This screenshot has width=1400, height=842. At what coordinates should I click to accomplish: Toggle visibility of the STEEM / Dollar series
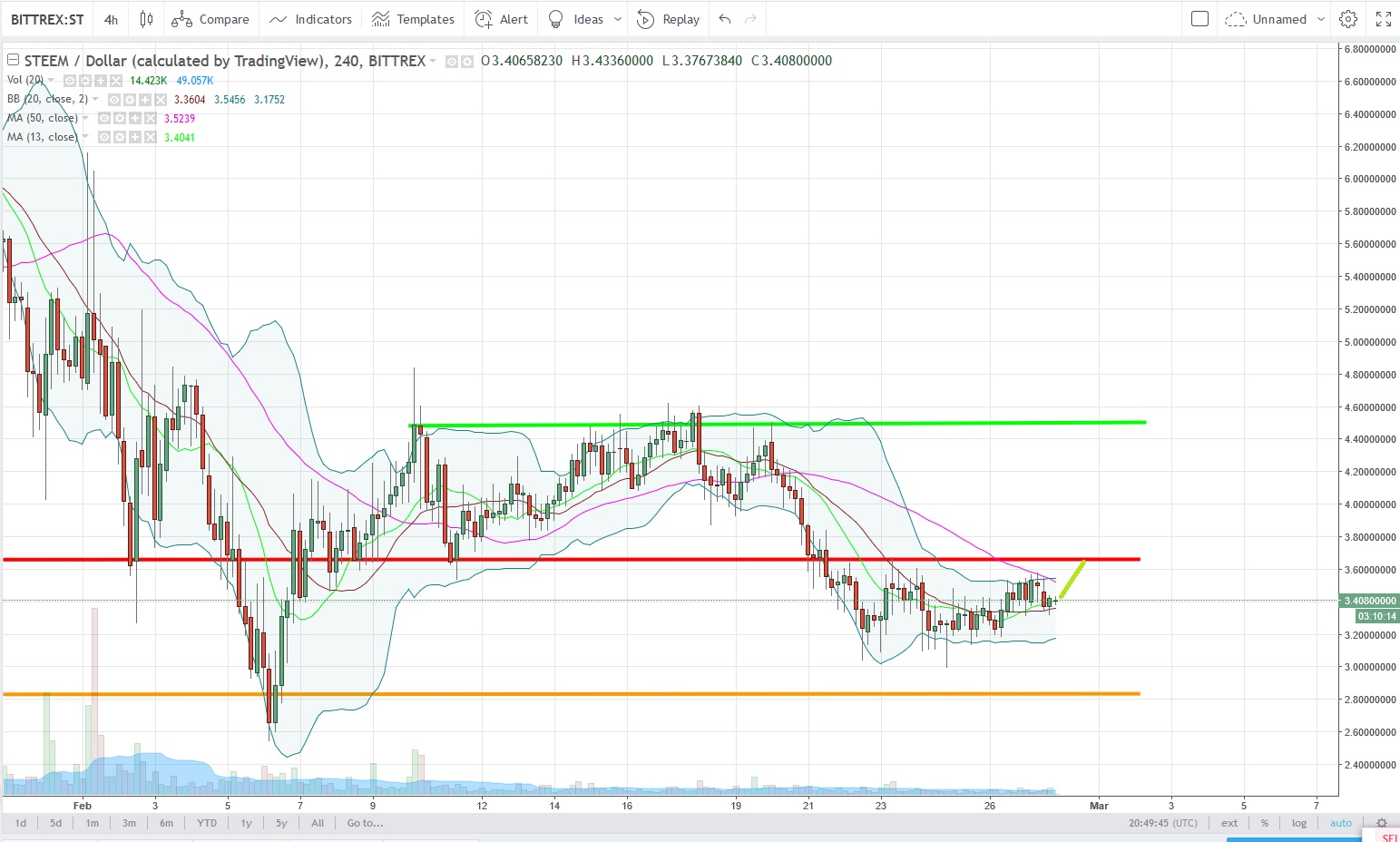(x=452, y=62)
